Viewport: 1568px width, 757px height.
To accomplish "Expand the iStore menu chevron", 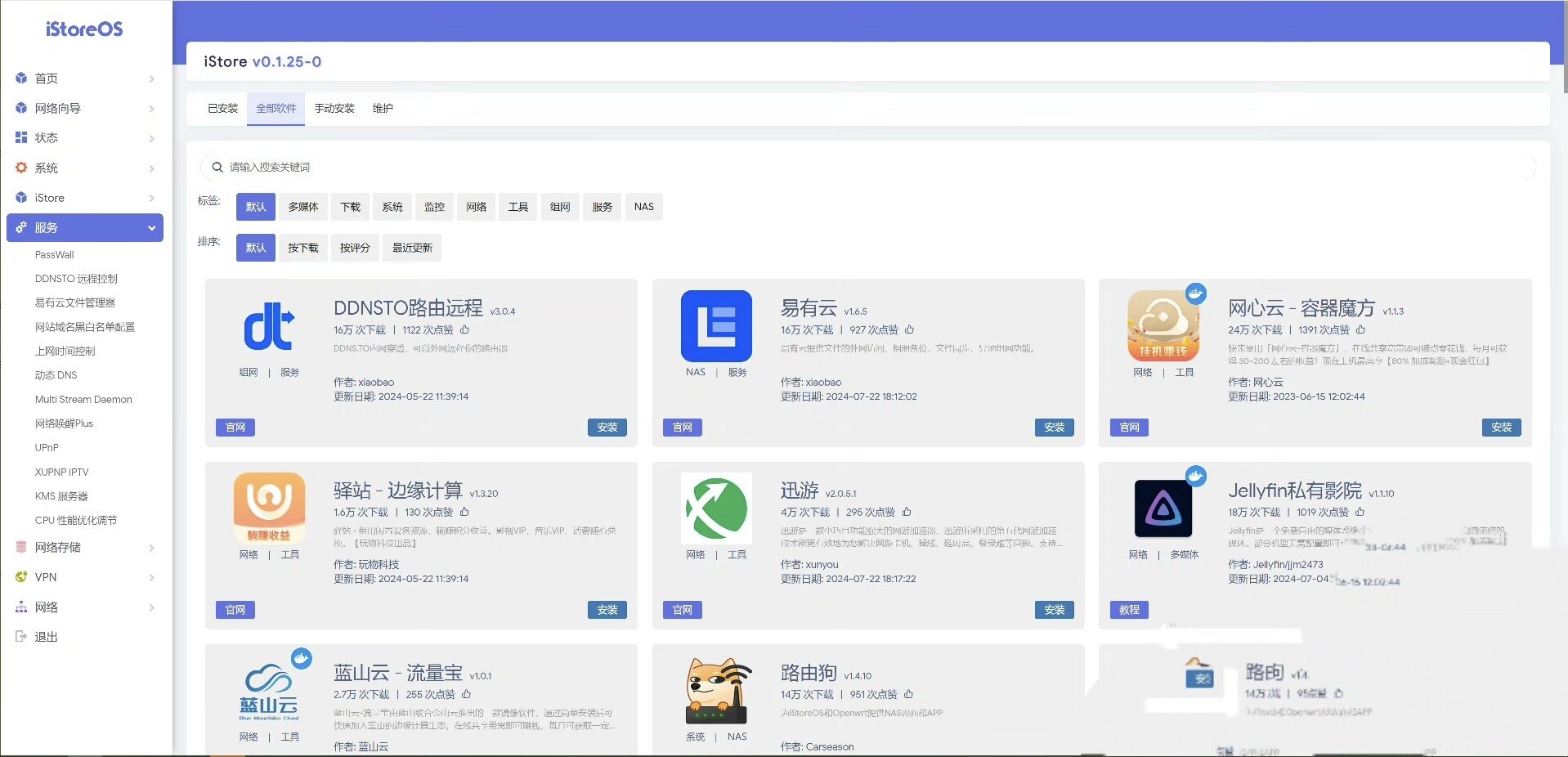I will [152, 198].
